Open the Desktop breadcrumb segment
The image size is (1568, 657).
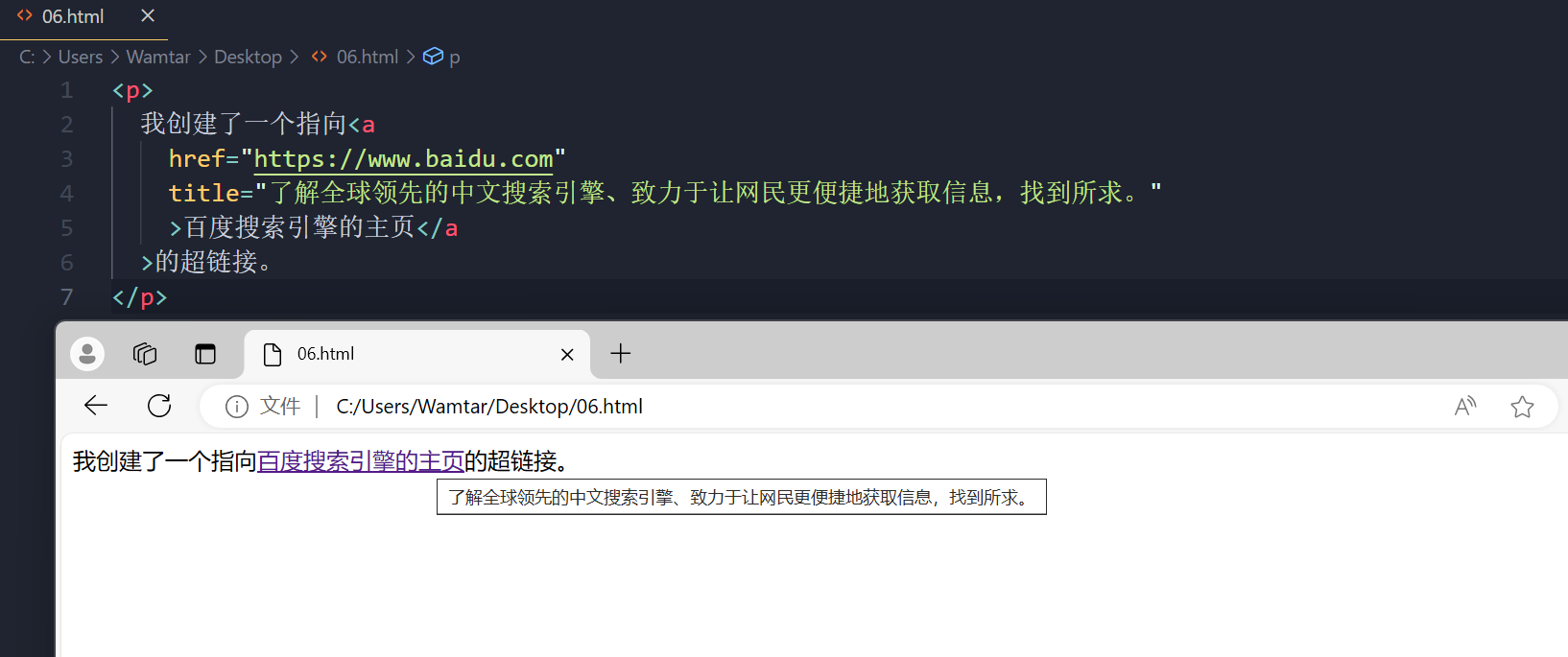(248, 58)
